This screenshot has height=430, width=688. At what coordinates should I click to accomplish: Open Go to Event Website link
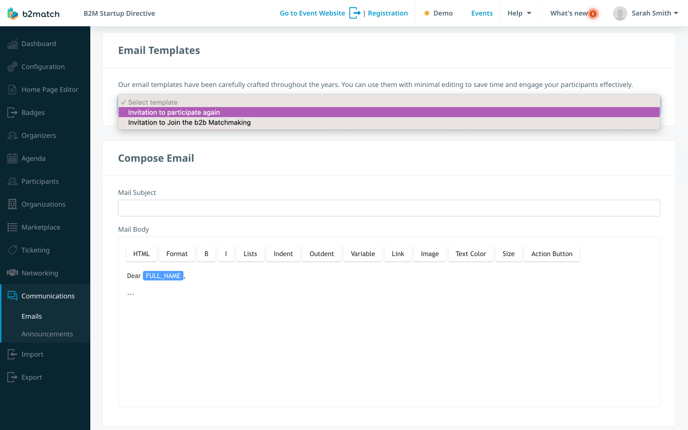click(312, 13)
